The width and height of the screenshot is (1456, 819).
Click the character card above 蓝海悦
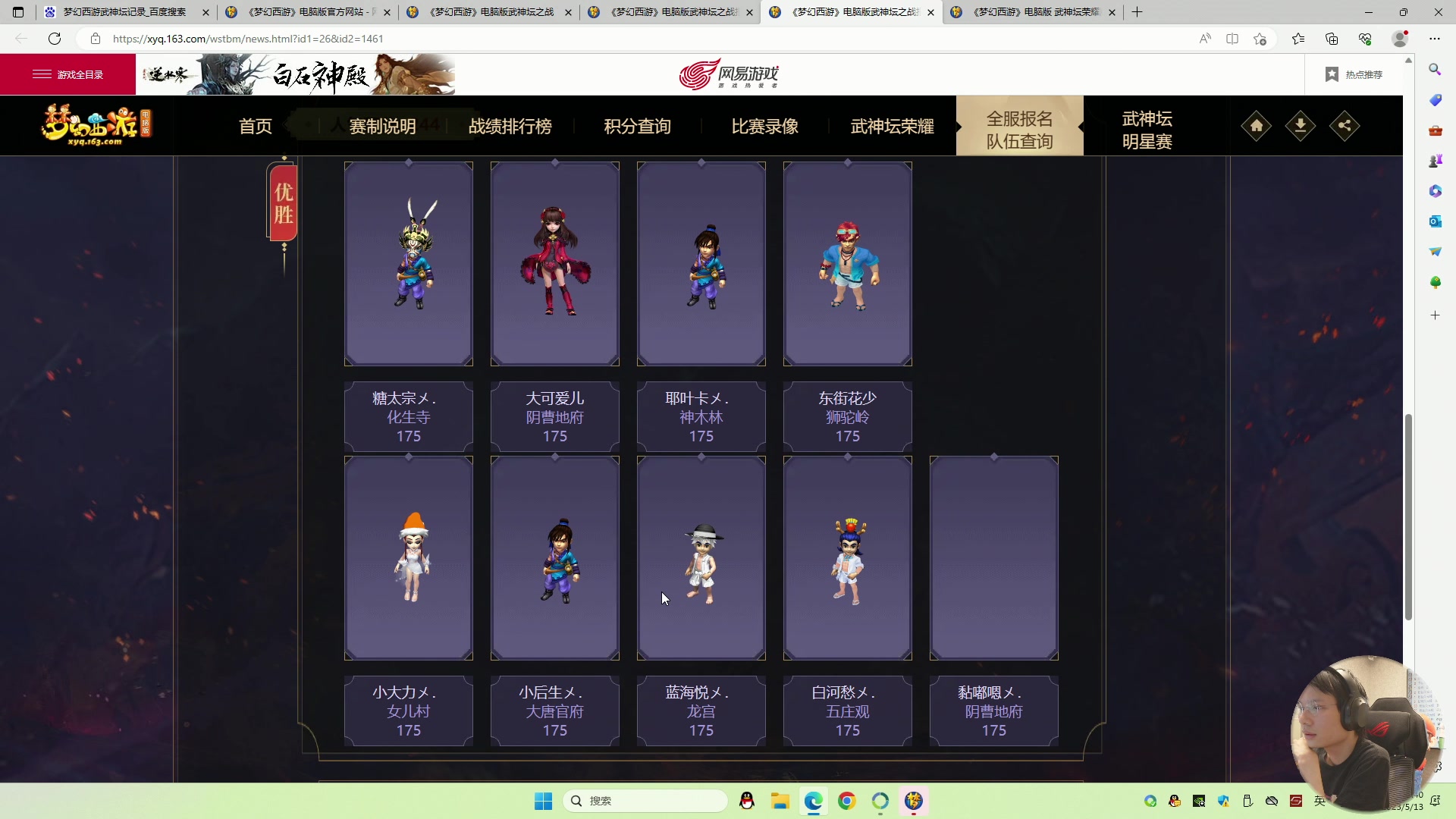(701, 557)
